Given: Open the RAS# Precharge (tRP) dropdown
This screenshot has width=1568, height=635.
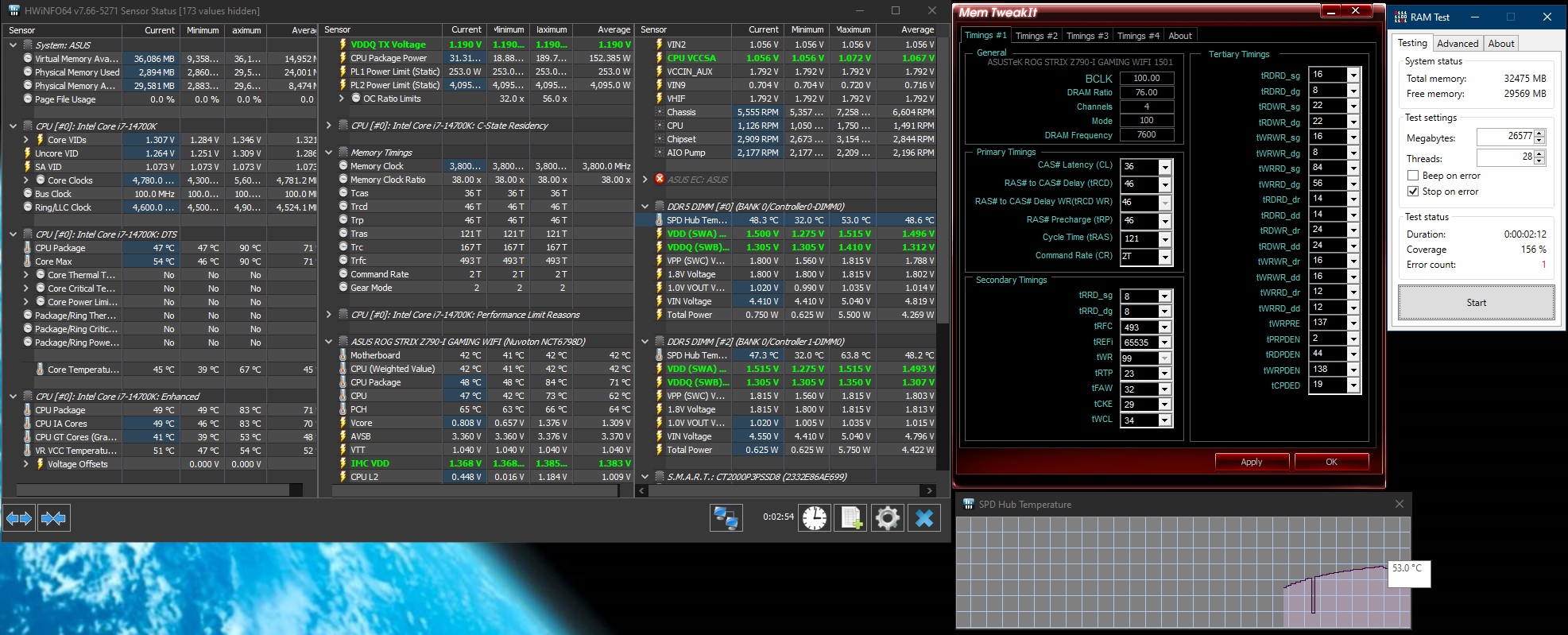Looking at the screenshot, I should pos(1165,221).
